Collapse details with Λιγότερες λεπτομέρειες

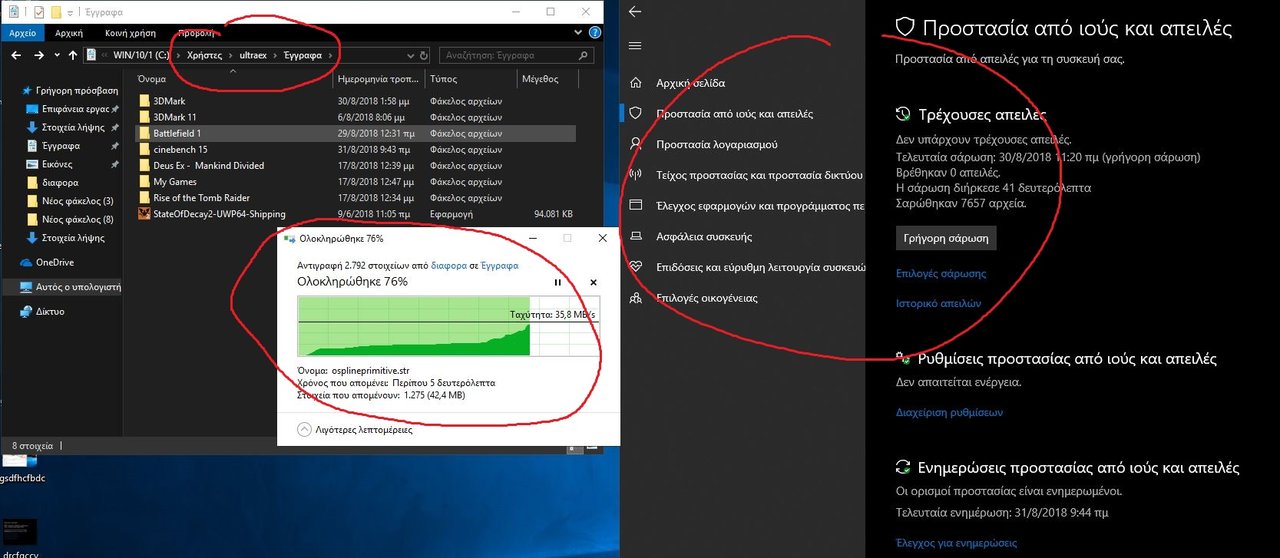pos(357,430)
